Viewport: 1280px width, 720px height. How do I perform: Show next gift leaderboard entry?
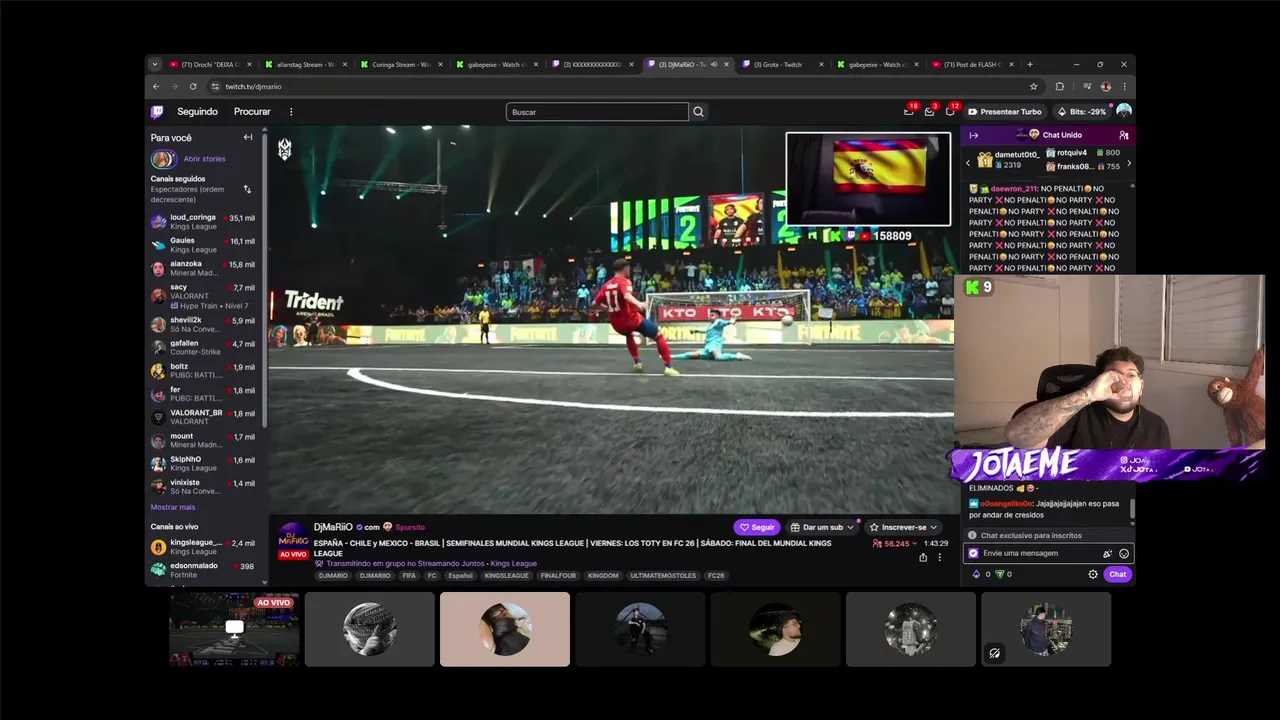pos(1129,163)
